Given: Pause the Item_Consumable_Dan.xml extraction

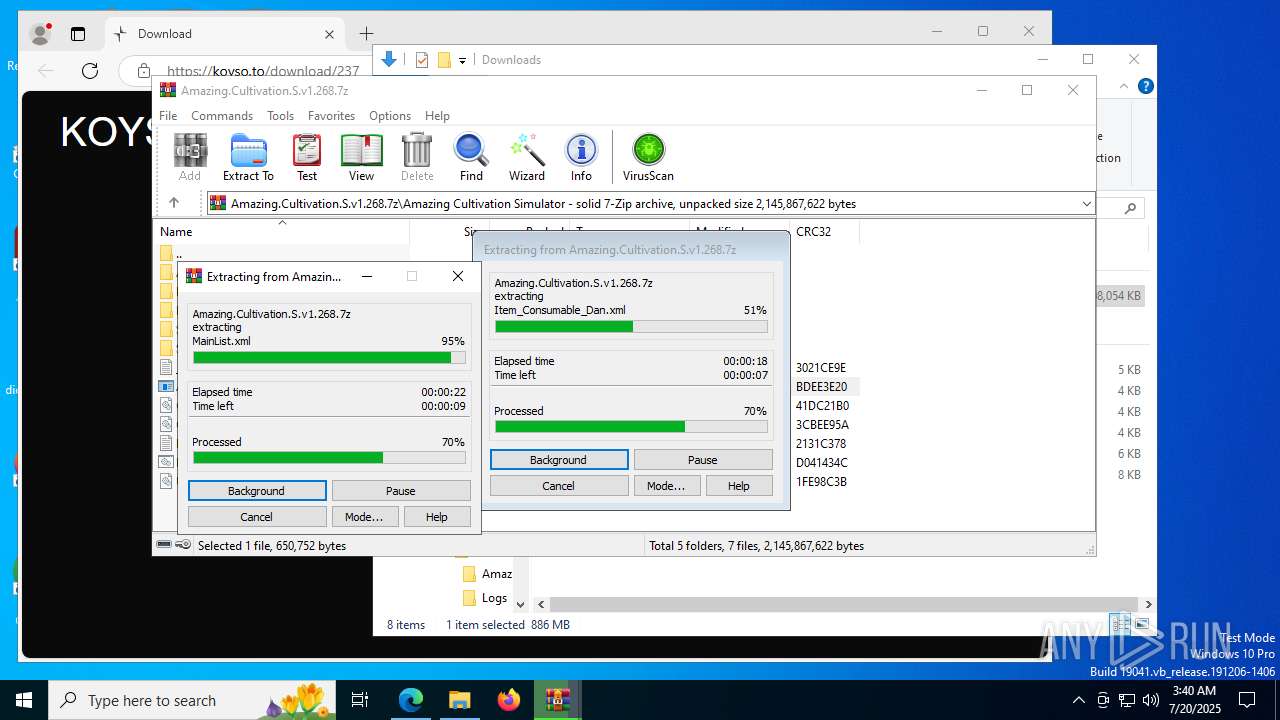Looking at the screenshot, I should pyautogui.click(x=703, y=460).
